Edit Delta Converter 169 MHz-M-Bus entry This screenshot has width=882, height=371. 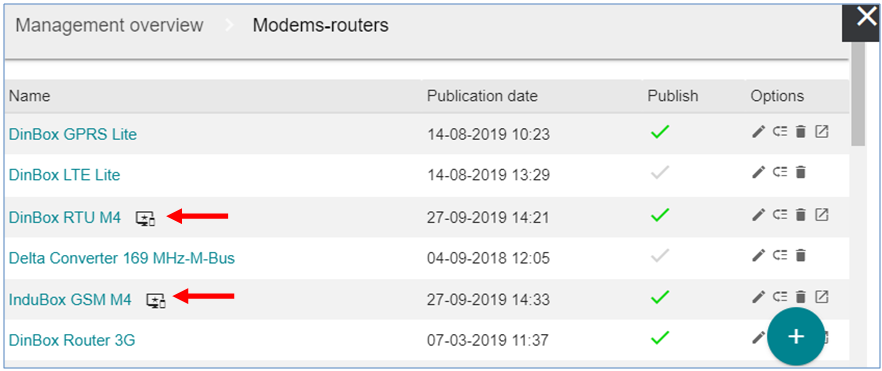tap(758, 255)
